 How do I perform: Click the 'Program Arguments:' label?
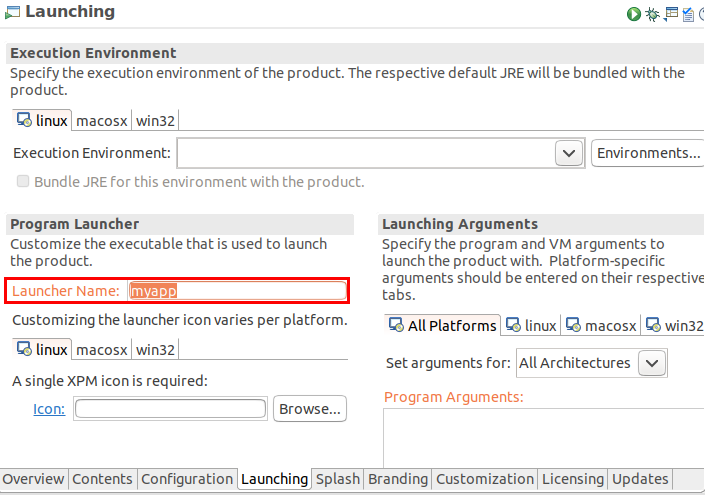click(454, 397)
